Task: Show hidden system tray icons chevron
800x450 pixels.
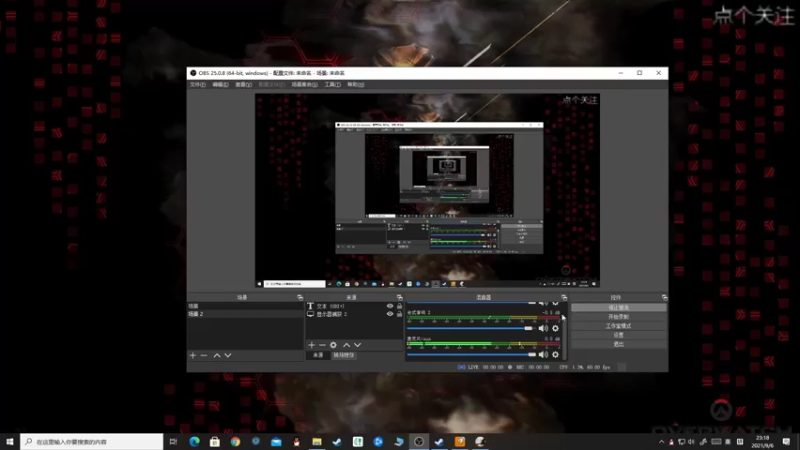Action: 661,442
